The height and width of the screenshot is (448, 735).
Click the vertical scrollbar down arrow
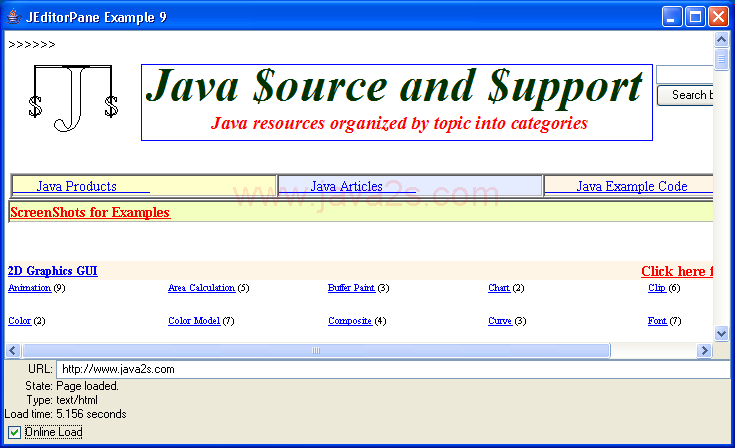click(x=721, y=334)
